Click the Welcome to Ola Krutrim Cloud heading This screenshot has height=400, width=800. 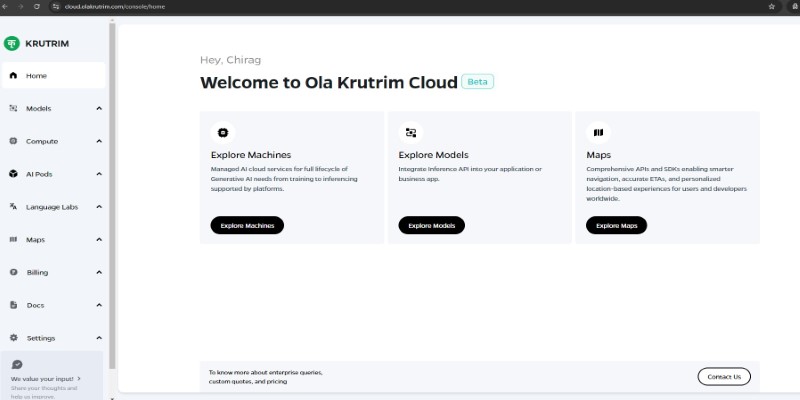pyautogui.click(x=329, y=82)
